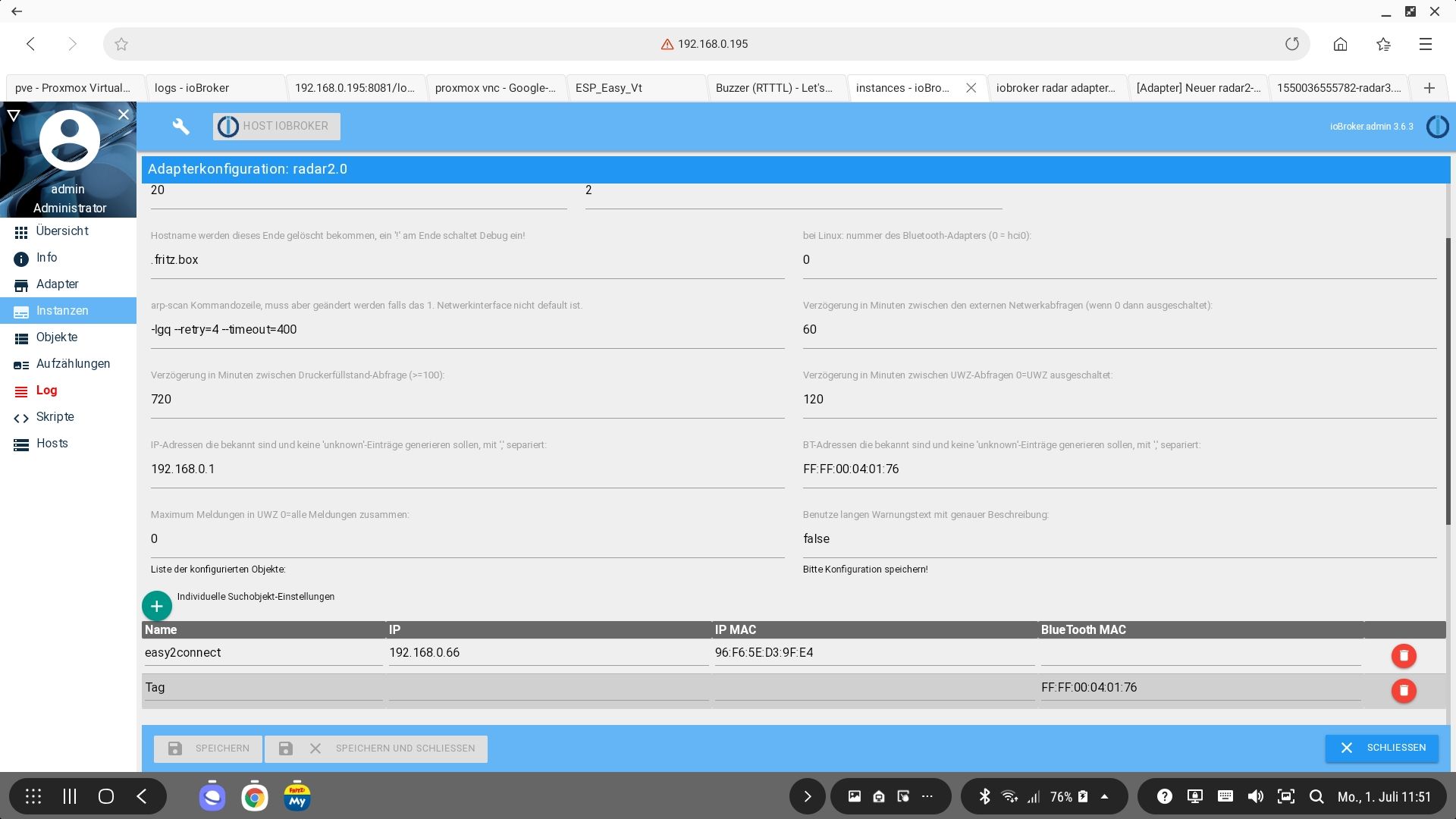Screen dimensions: 1456x819
Task: Click the browser forward arrow
Action: [x=72, y=44]
